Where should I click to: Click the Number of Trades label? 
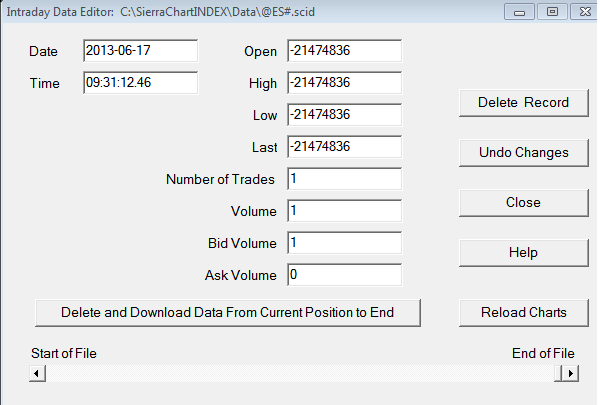(x=220, y=179)
